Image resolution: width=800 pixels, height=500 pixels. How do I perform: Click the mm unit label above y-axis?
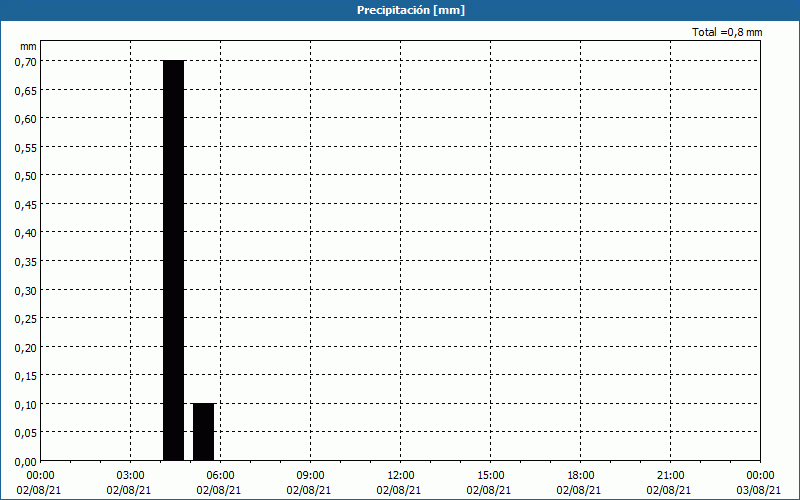coord(29,46)
